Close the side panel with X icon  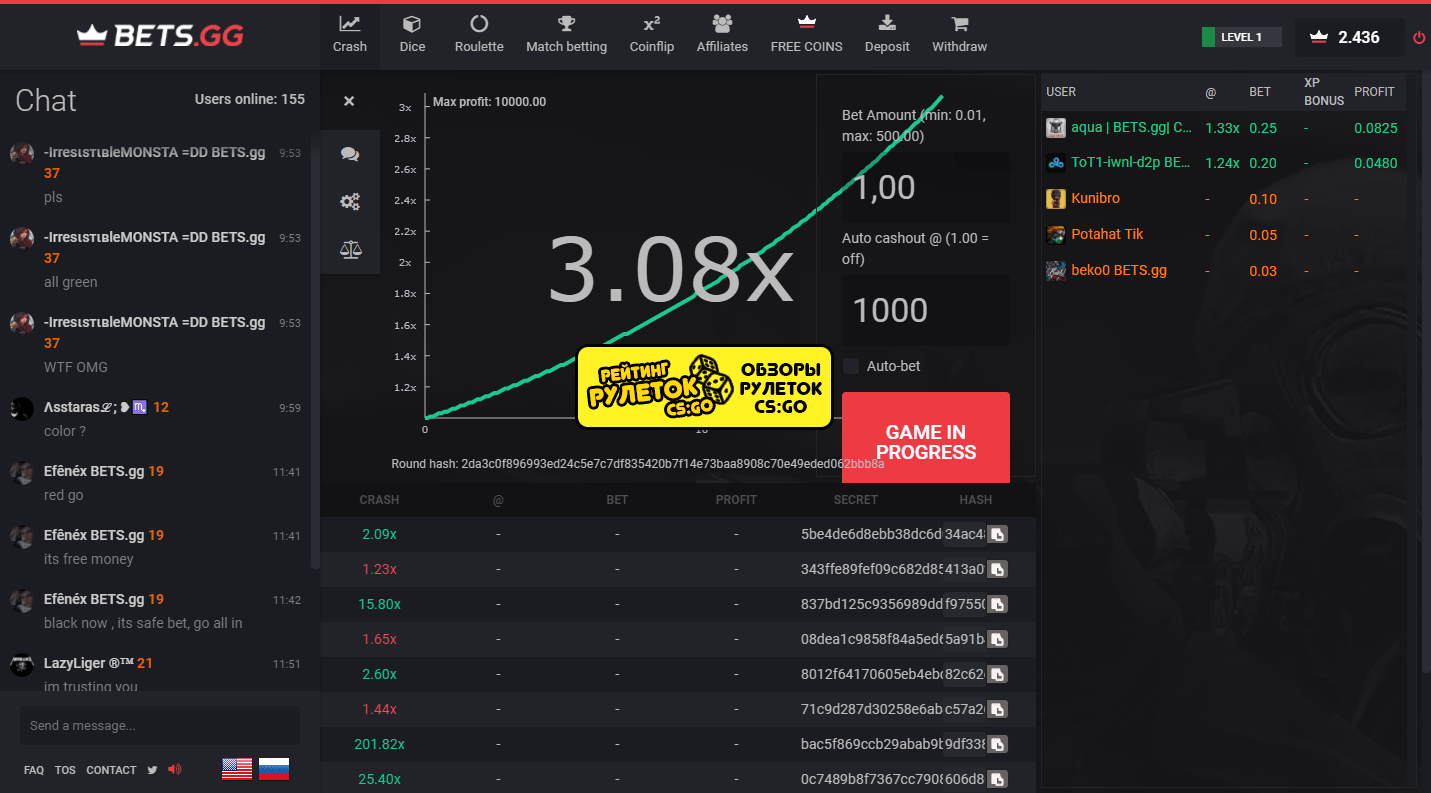[x=349, y=101]
